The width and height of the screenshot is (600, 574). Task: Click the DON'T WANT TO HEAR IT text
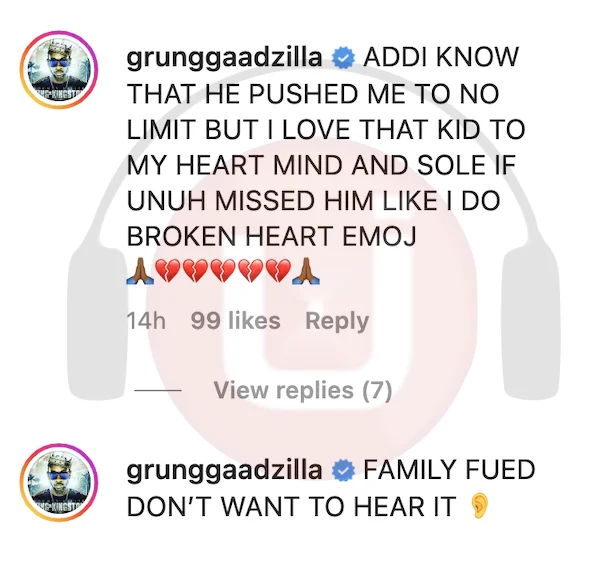coord(291,506)
